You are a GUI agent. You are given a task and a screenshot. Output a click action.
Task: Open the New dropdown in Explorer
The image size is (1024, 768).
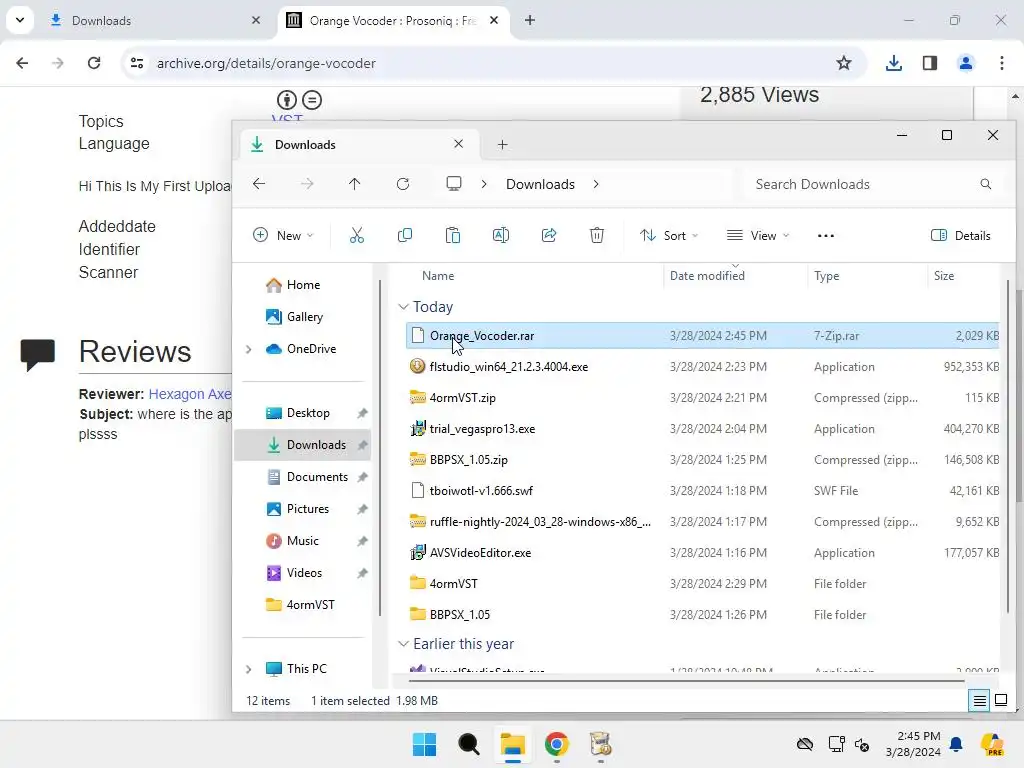283,236
